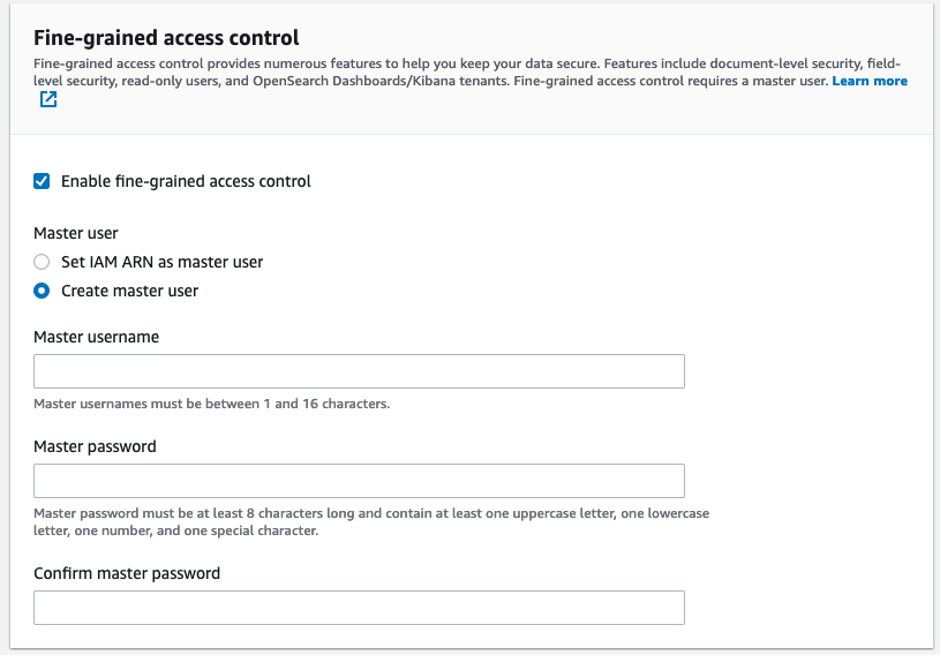Click the username length hint text
The image size is (941, 656).
point(211,404)
